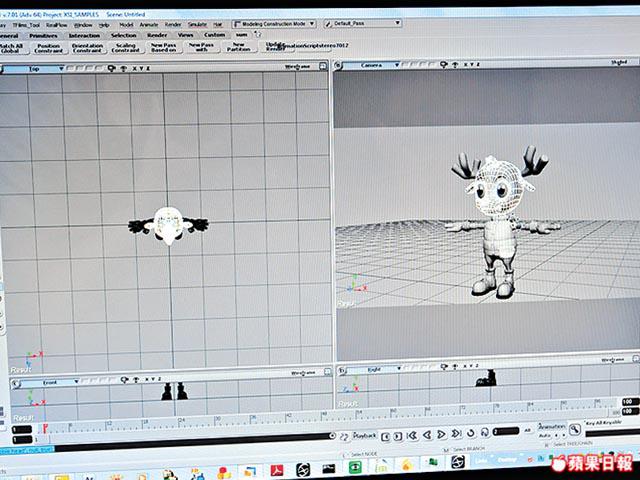
Task: Click the keyframe key icon
Action: [x=575, y=429]
